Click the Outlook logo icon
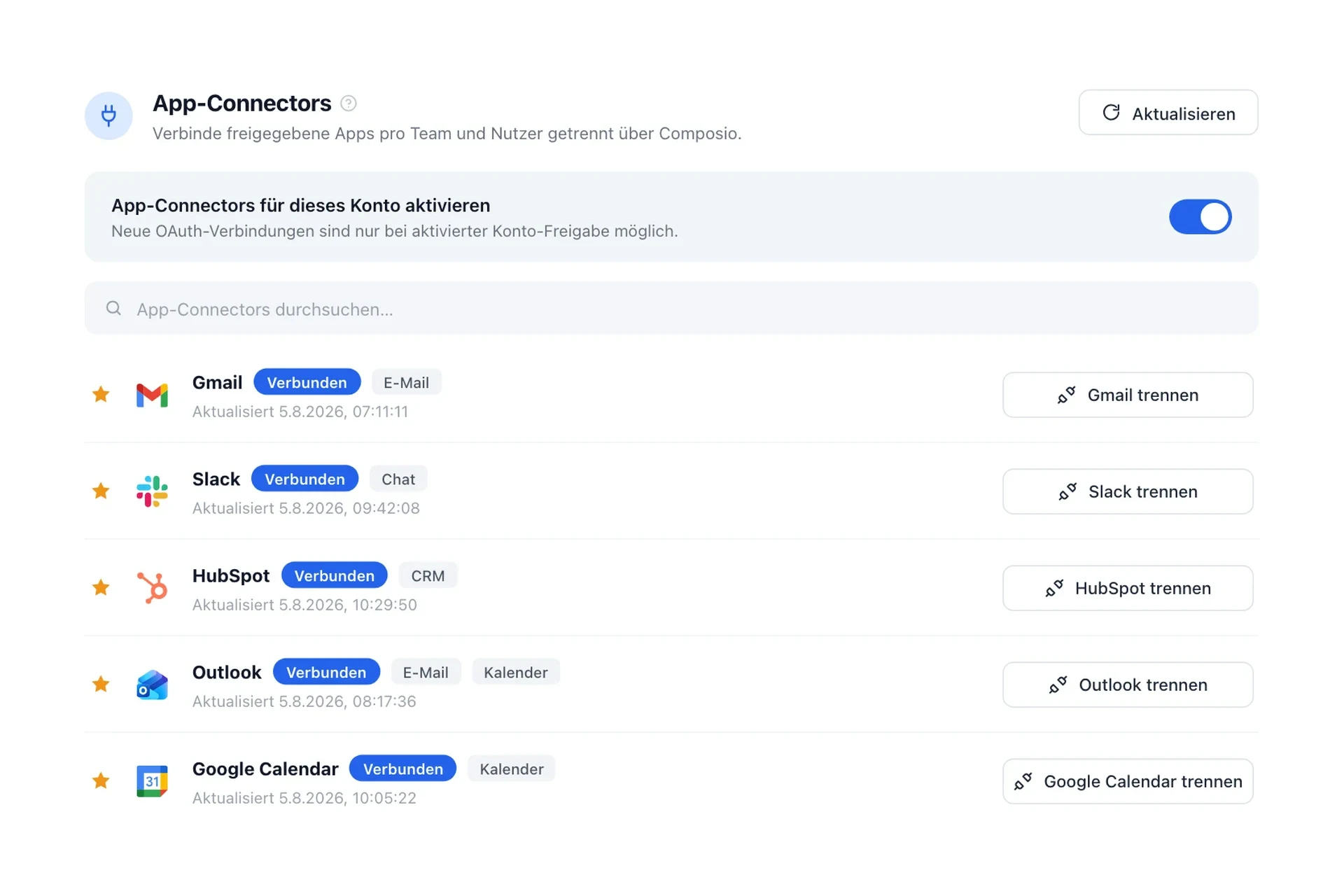Image resolution: width=1344 pixels, height=896 pixels. click(x=152, y=685)
